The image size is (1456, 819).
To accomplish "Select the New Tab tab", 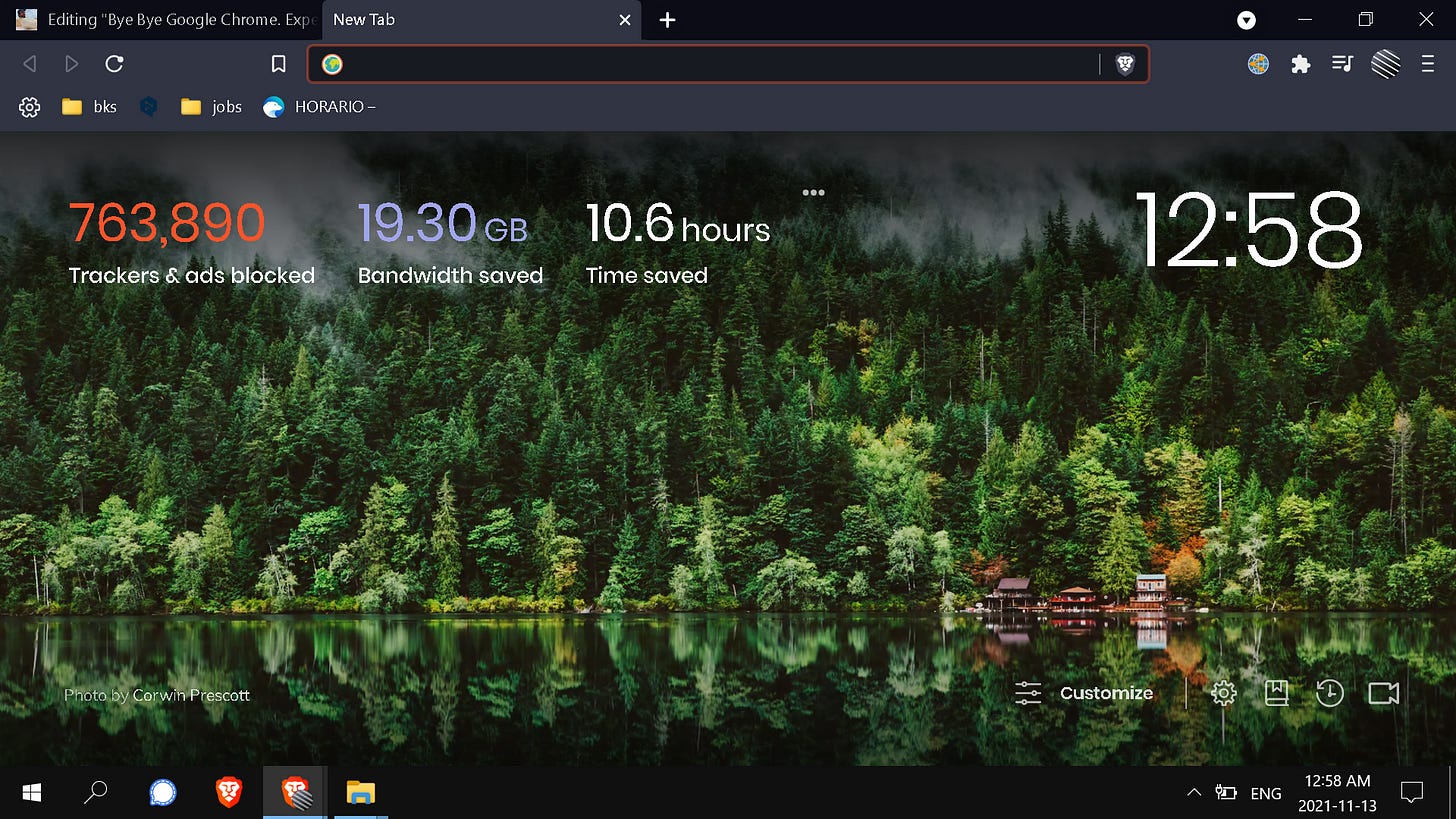I will tap(483, 20).
